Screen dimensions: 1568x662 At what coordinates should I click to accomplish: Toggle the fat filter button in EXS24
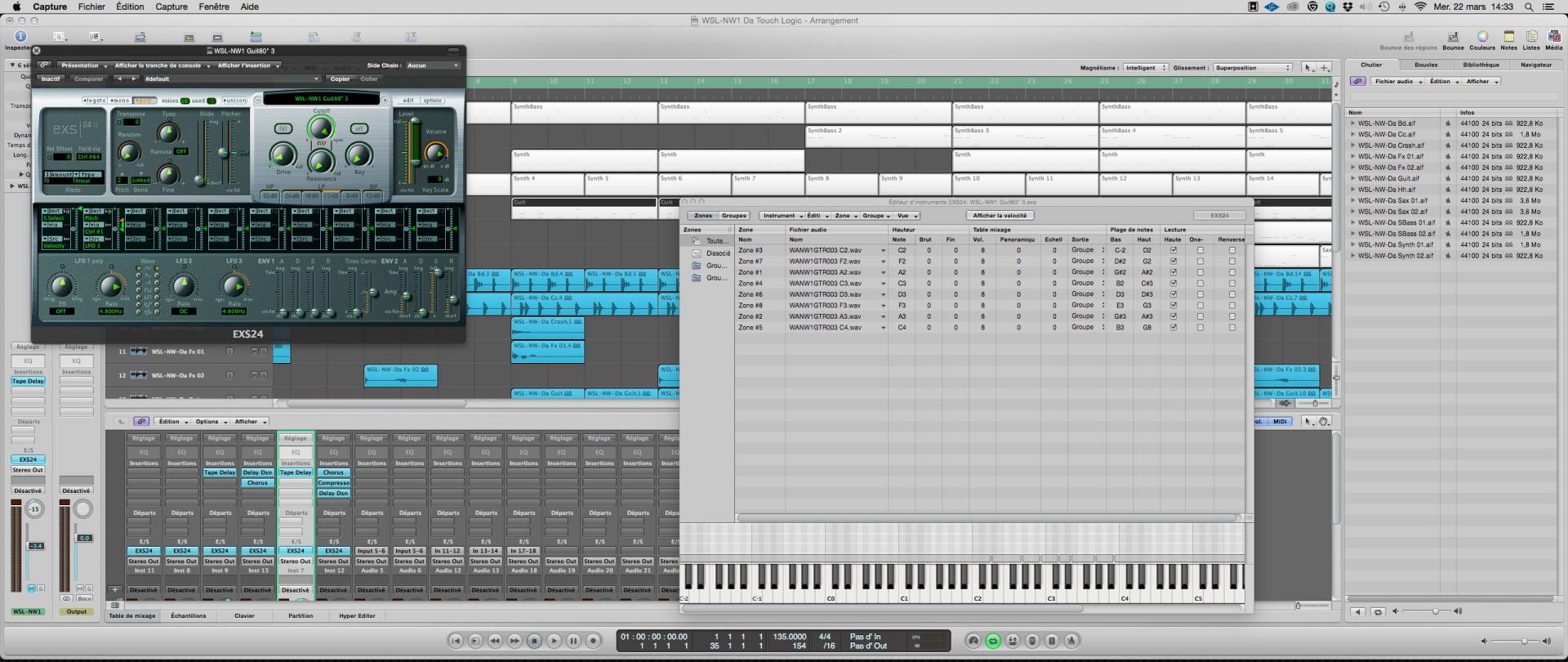(283, 128)
